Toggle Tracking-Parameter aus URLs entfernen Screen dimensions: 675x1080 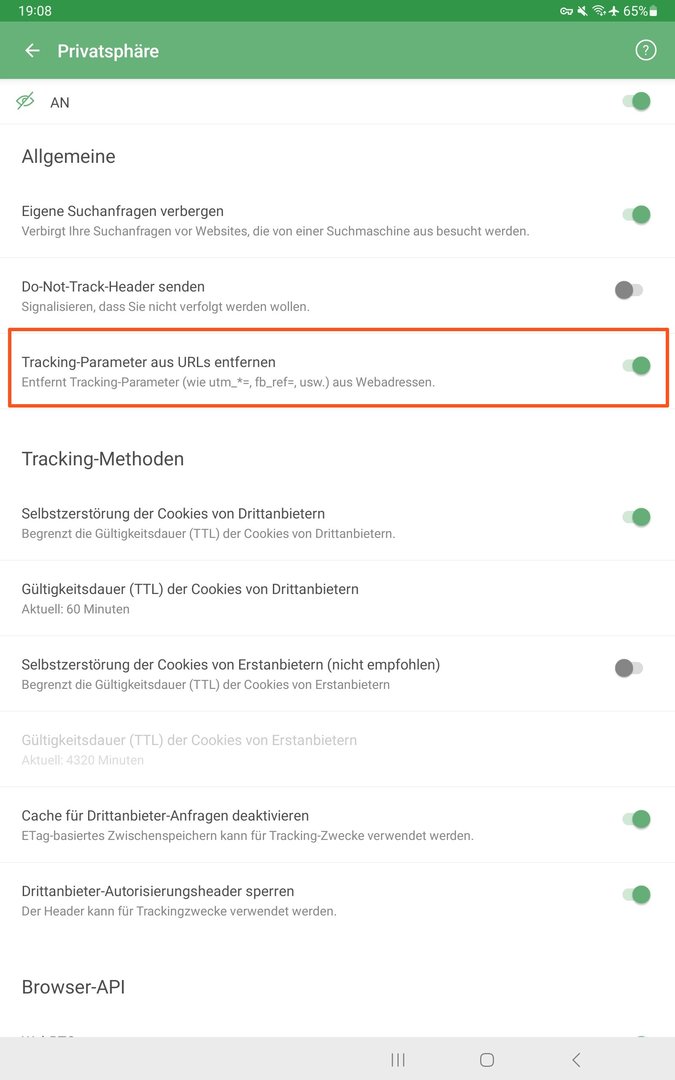(x=636, y=366)
